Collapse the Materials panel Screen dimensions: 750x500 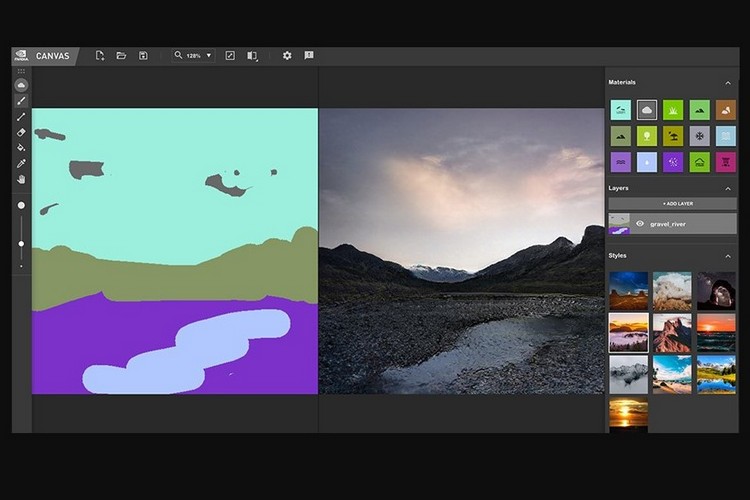tap(728, 83)
